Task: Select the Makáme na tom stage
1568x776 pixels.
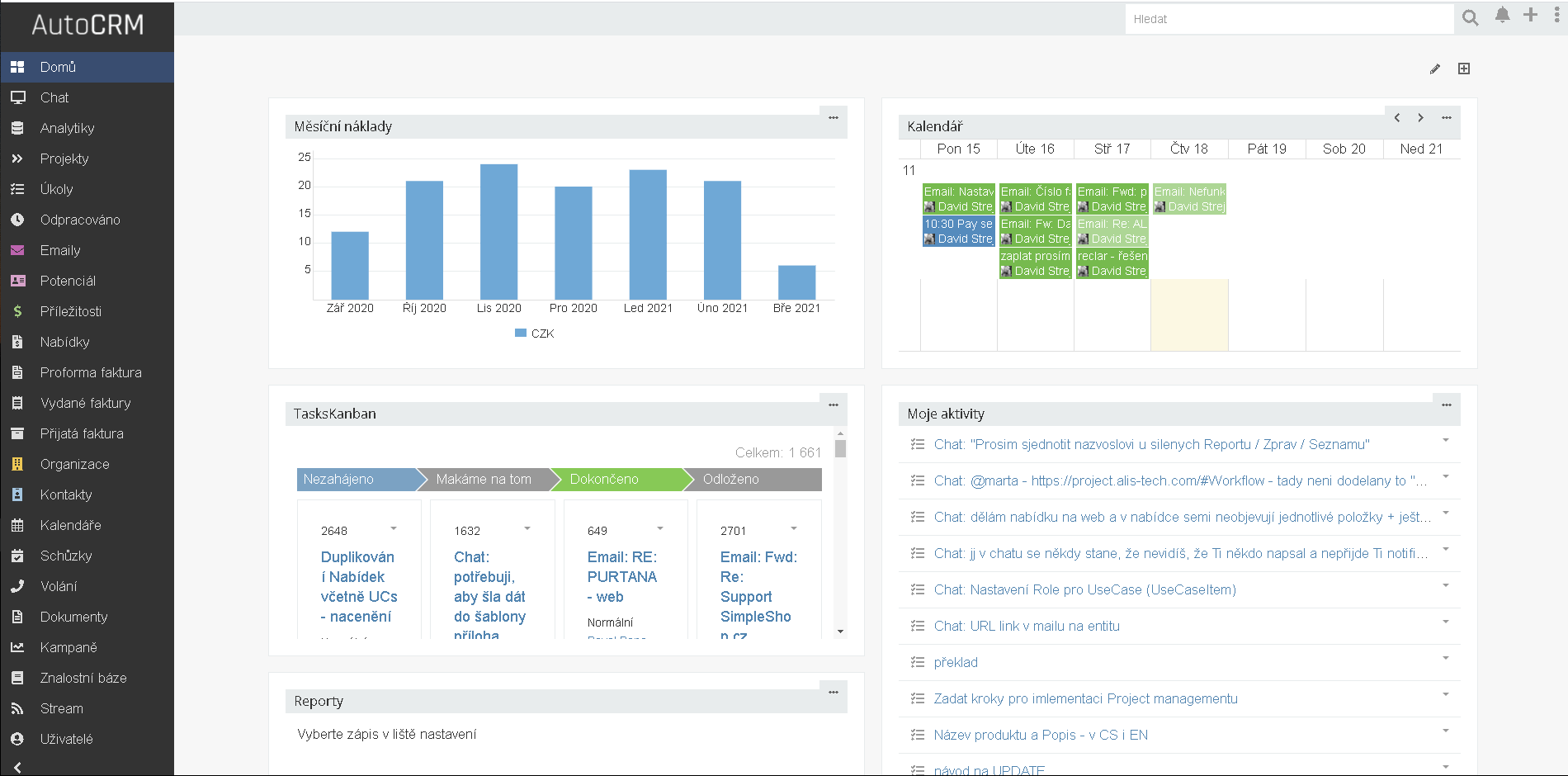Action: [484, 479]
